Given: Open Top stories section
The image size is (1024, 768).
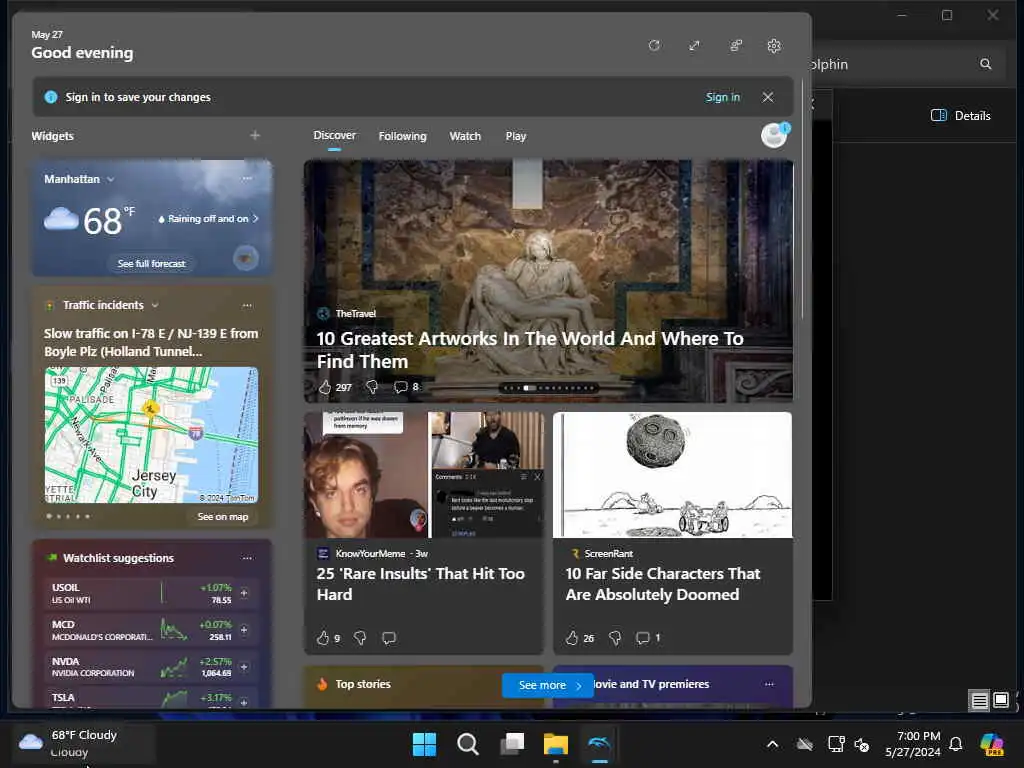Looking at the screenshot, I should (x=363, y=684).
